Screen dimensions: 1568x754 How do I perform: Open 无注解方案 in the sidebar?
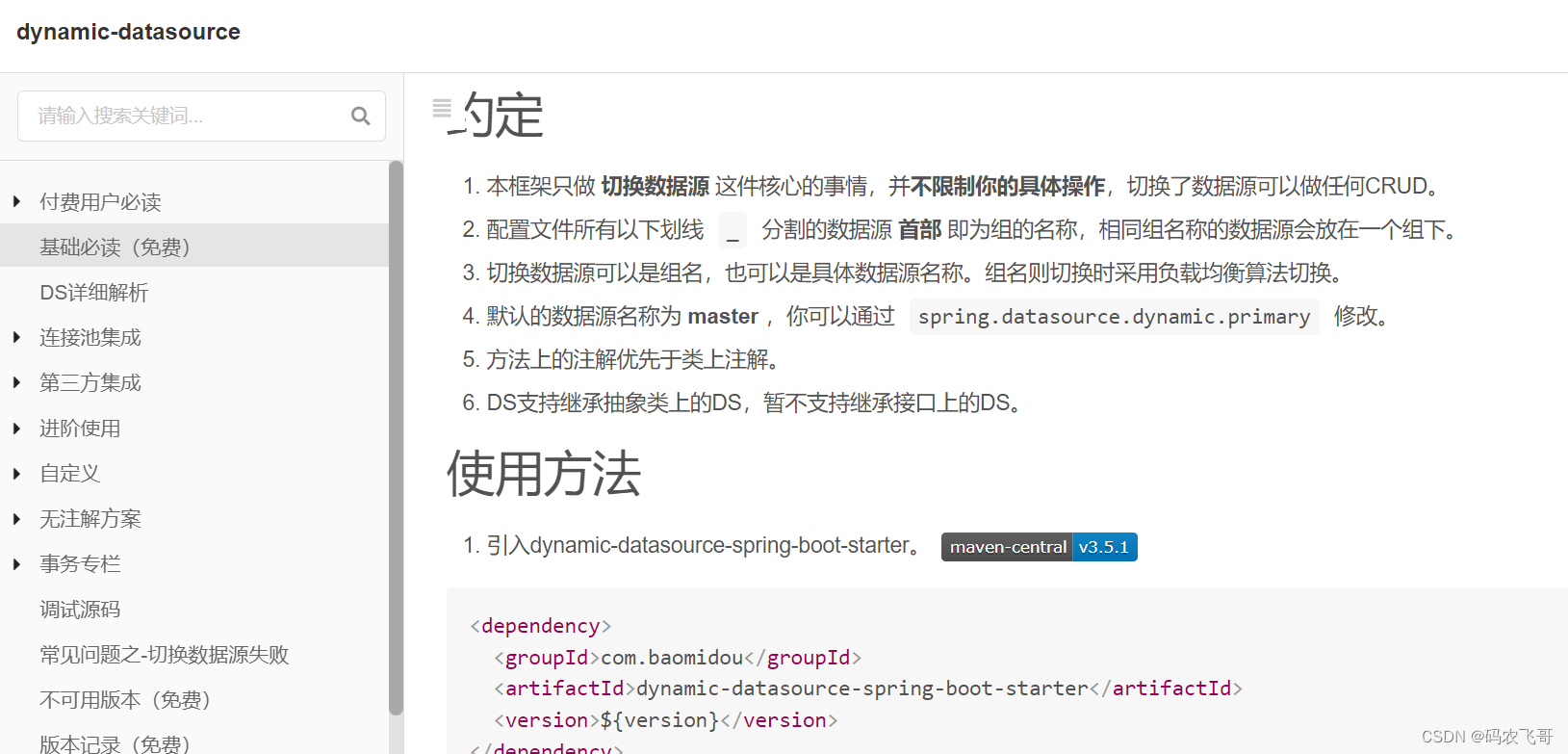(x=90, y=519)
